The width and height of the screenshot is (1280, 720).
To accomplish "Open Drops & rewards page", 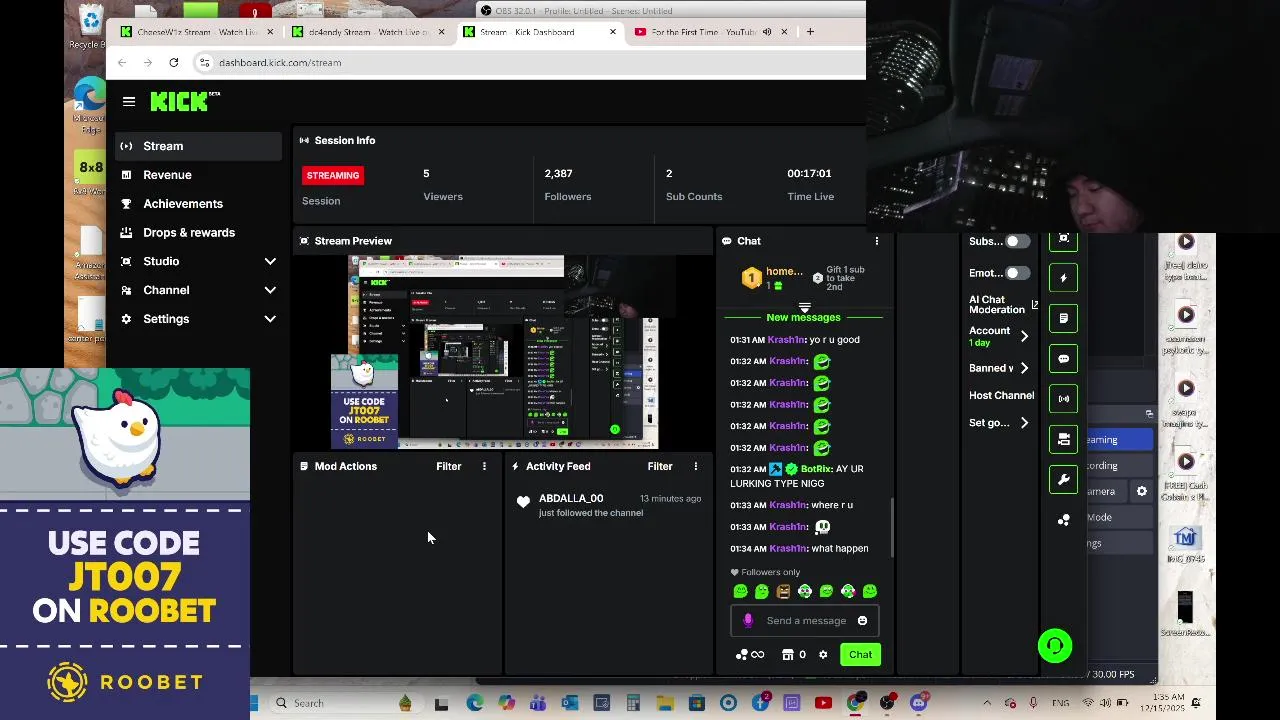I will 198,233.
